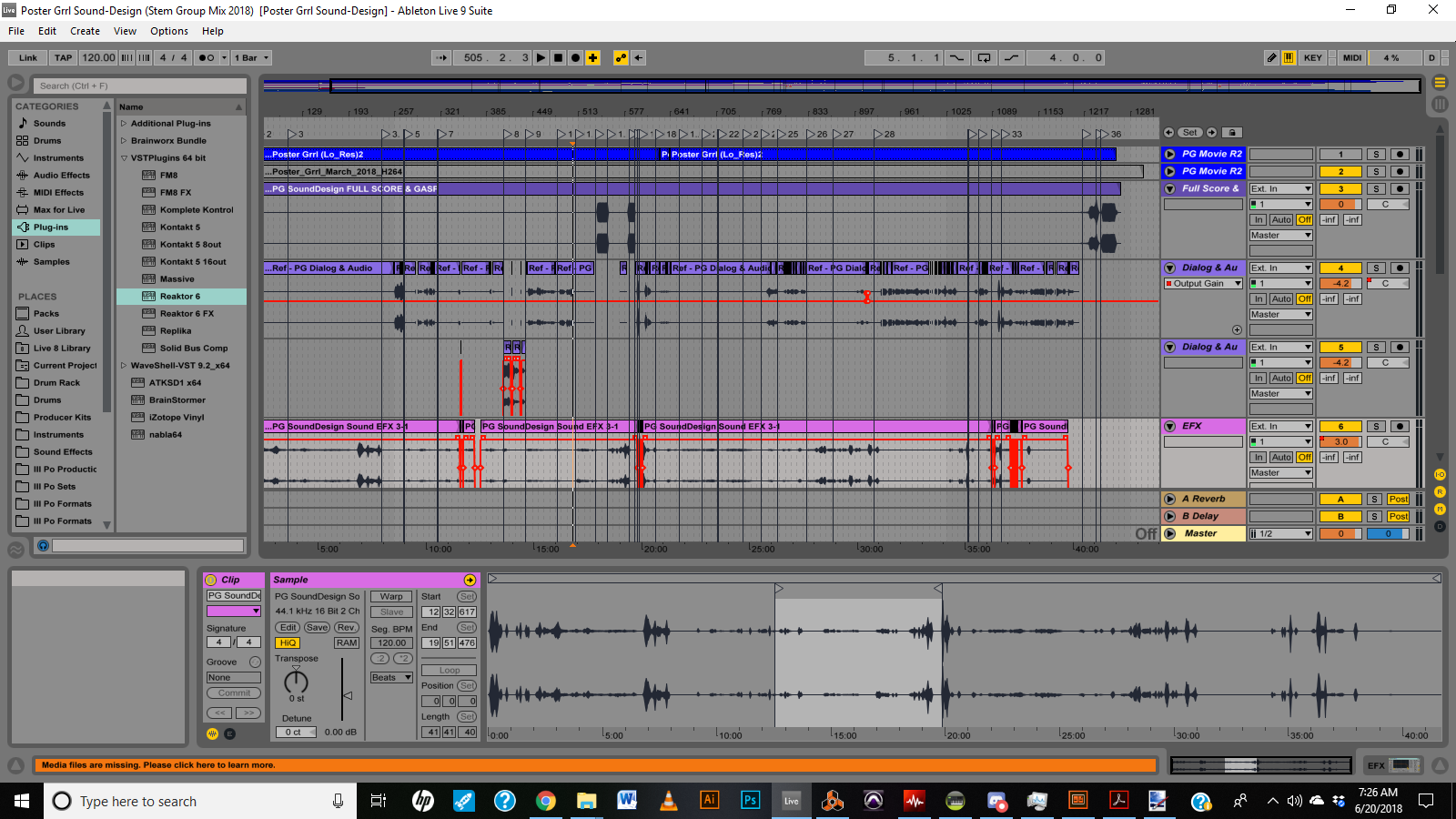This screenshot has height=819, width=1456.
Task: Click the Warp button in Sample box
Action: click(391, 597)
